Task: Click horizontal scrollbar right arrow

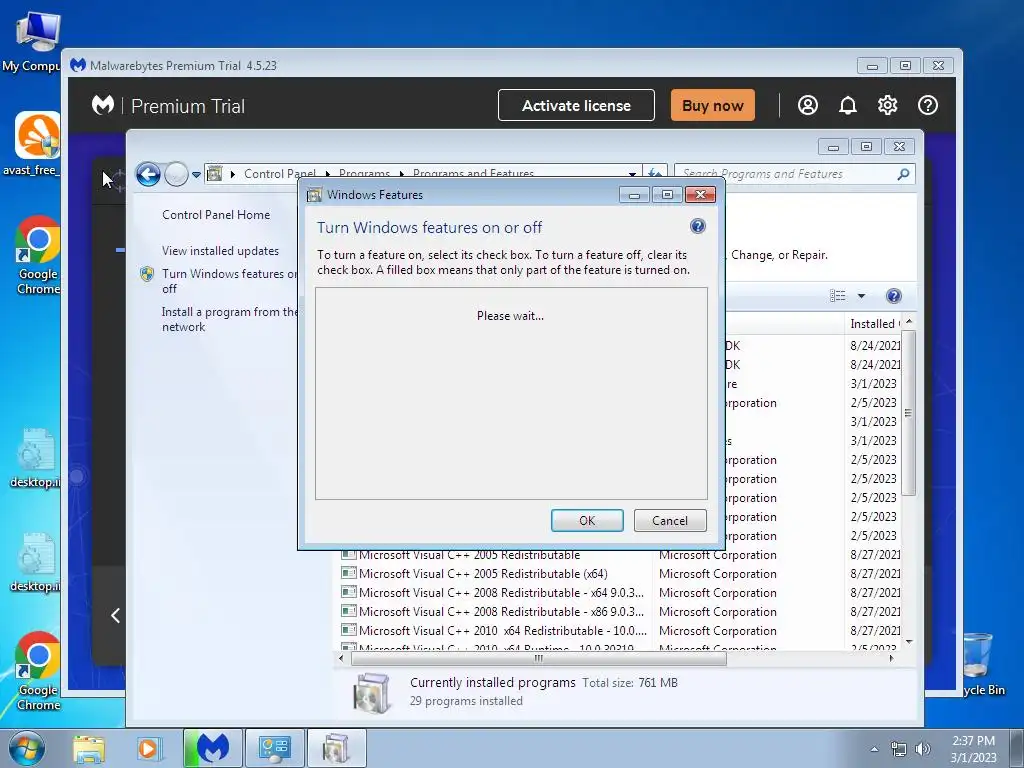Action: click(891, 658)
